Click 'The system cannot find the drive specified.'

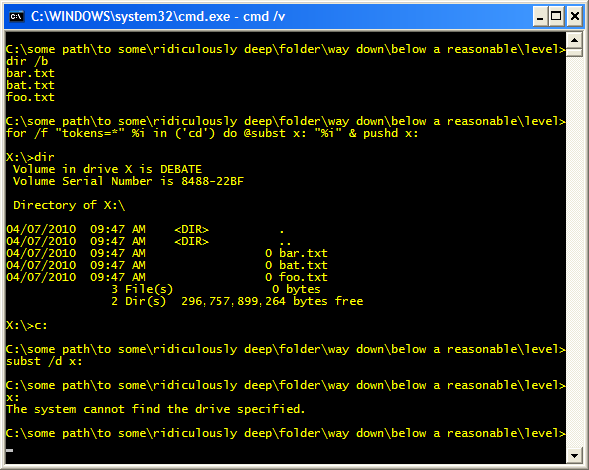[156, 409]
